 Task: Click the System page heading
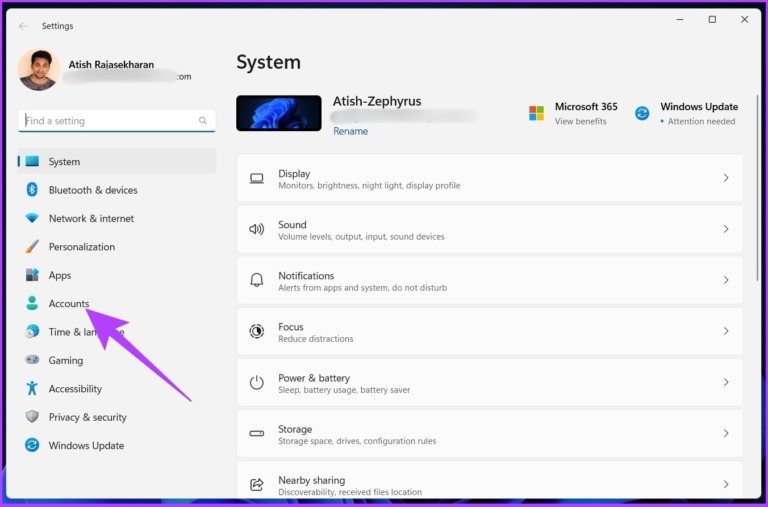pyautogui.click(x=268, y=63)
